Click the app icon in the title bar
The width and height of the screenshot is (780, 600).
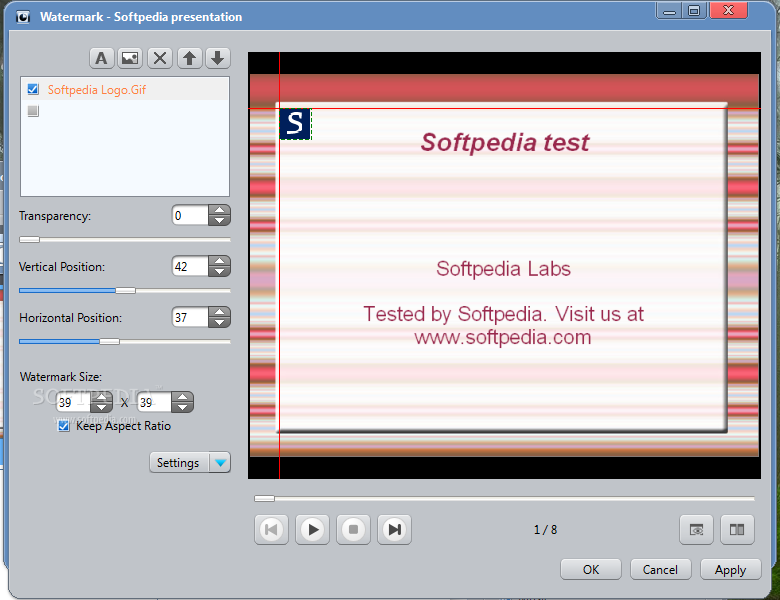tap(23, 17)
